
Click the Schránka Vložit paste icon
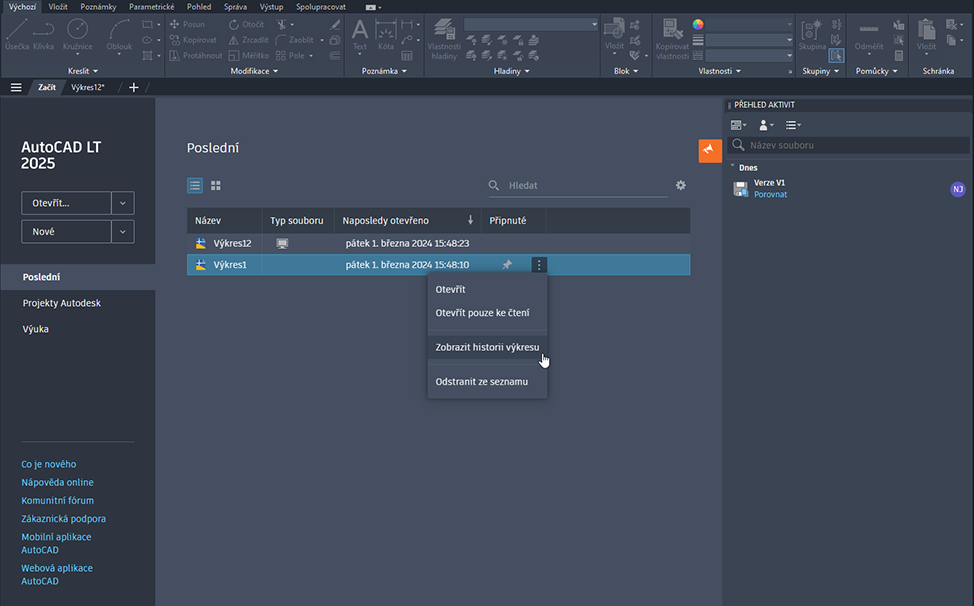pyautogui.click(x=926, y=34)
